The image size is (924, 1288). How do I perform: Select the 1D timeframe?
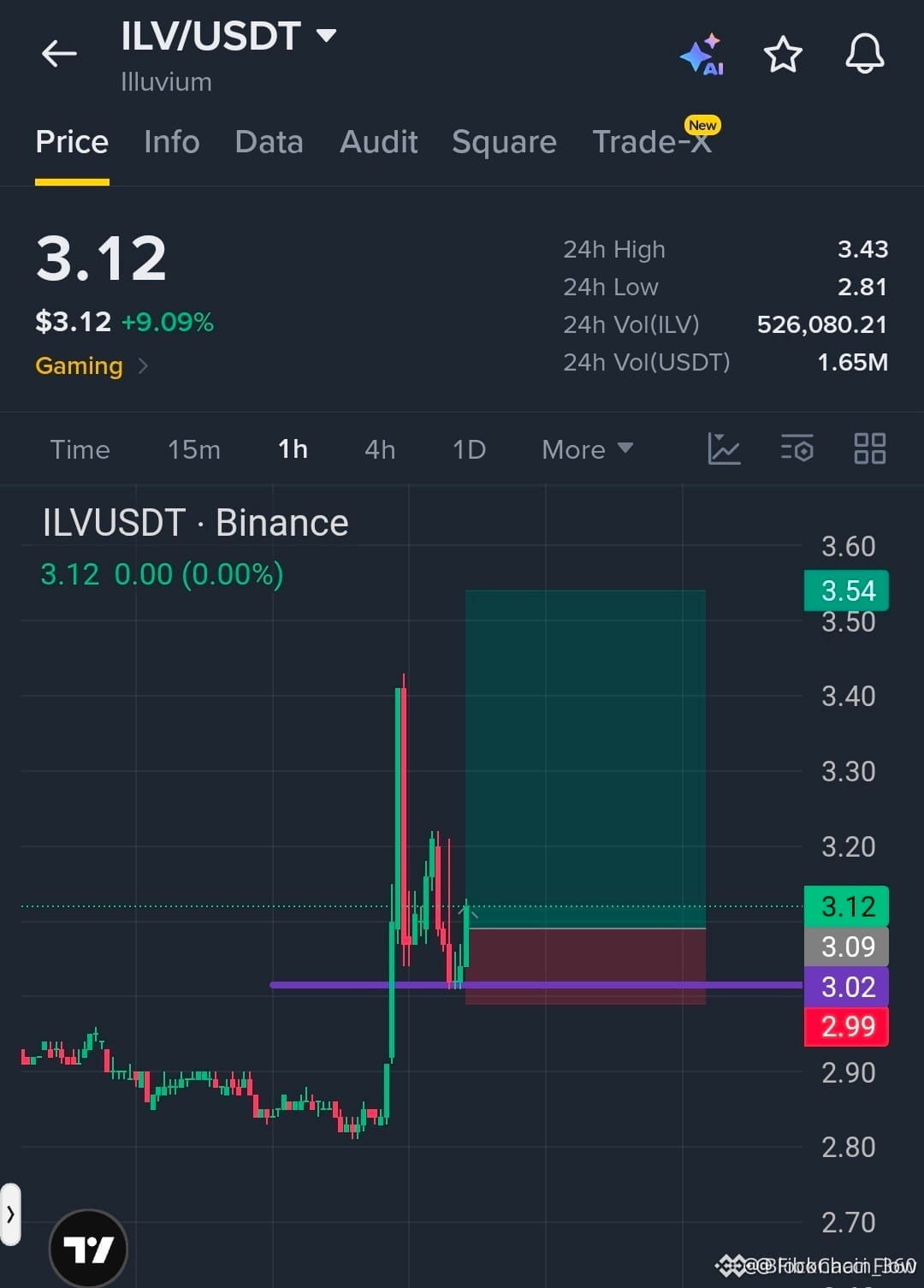(x=469, y=449)
